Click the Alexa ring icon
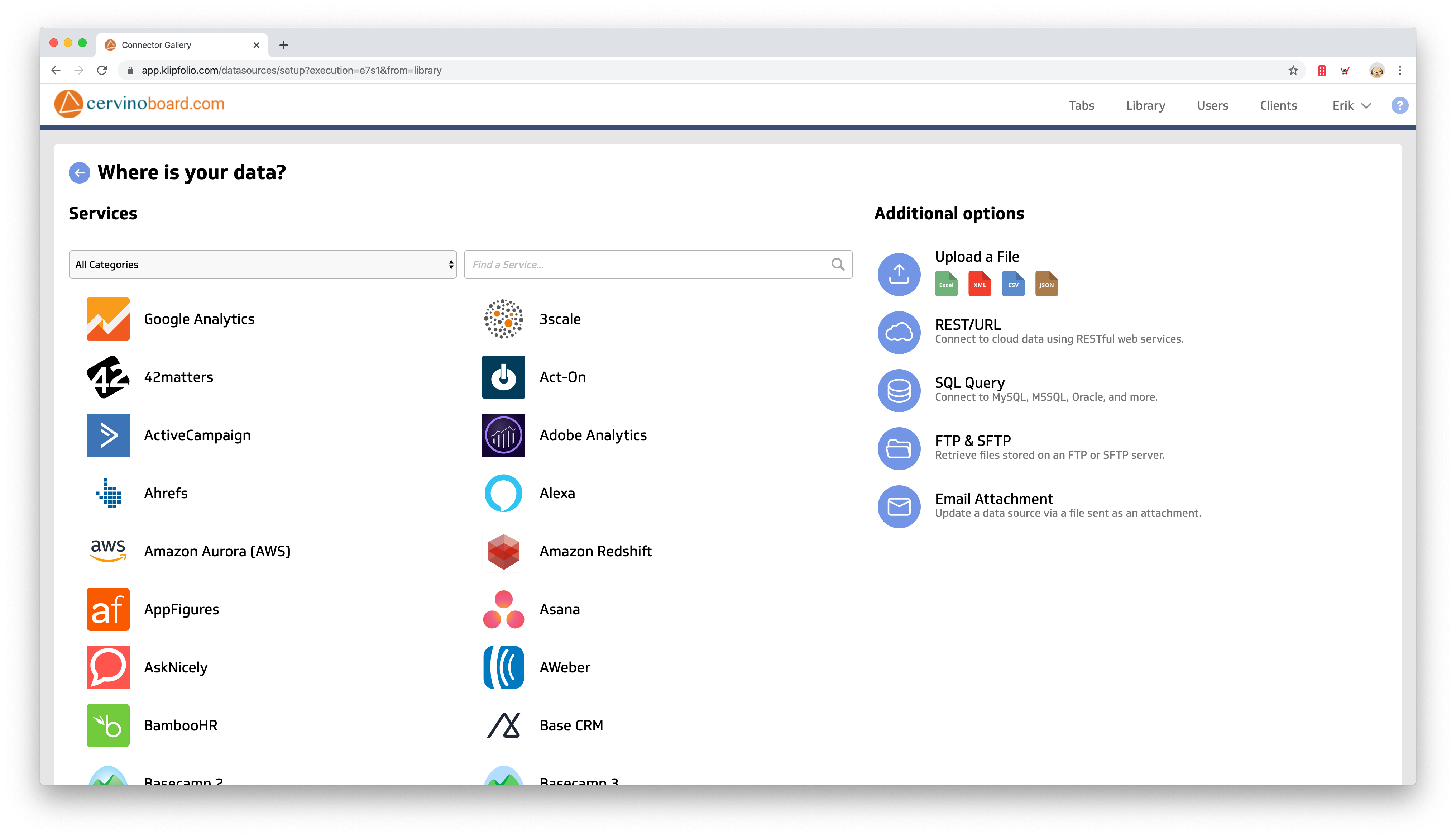1456x838 pixels. coord(503,493)
